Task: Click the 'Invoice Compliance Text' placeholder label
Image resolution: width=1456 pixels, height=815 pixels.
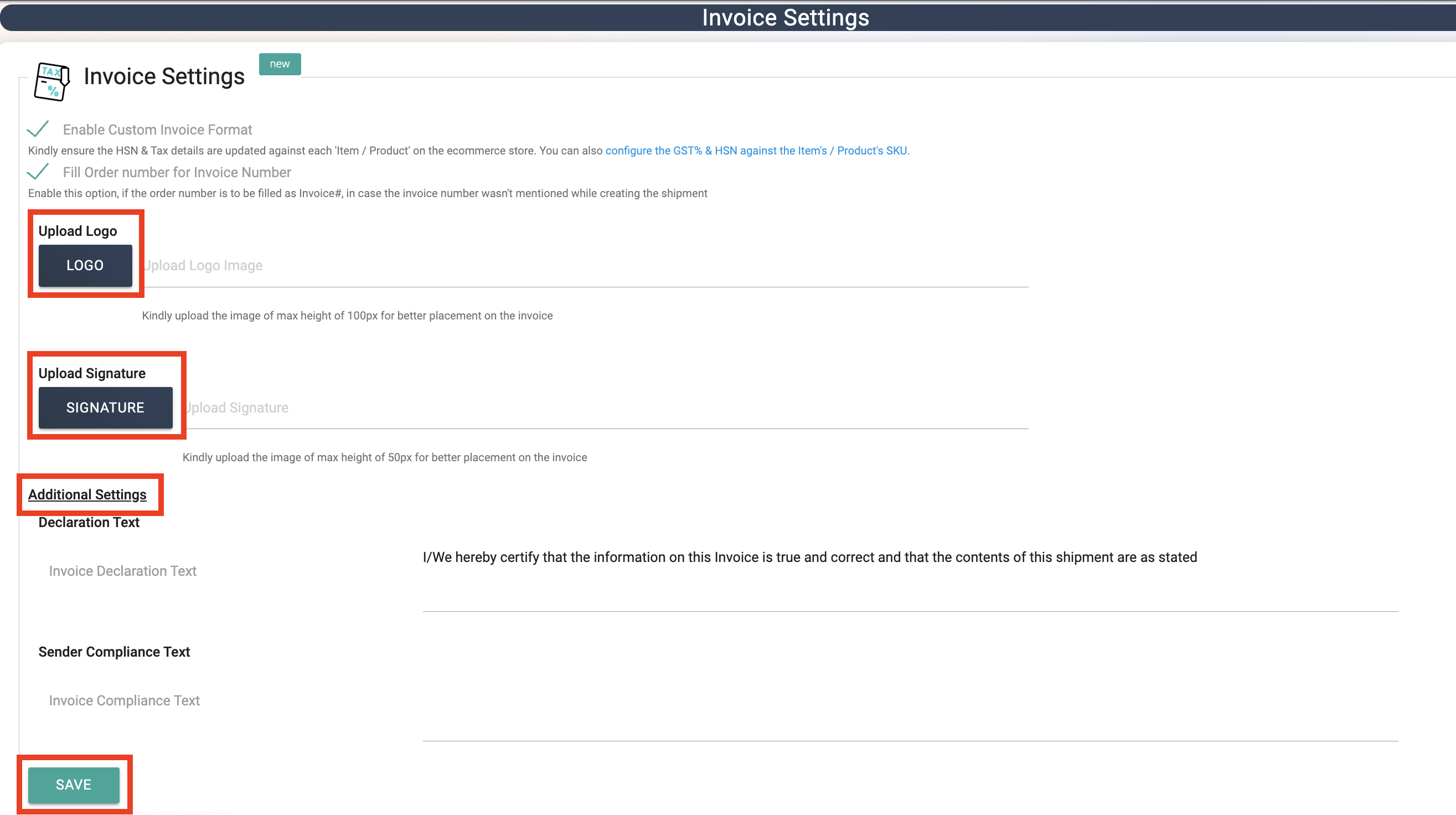Action: pyautogui.click(x=125, y=700)
